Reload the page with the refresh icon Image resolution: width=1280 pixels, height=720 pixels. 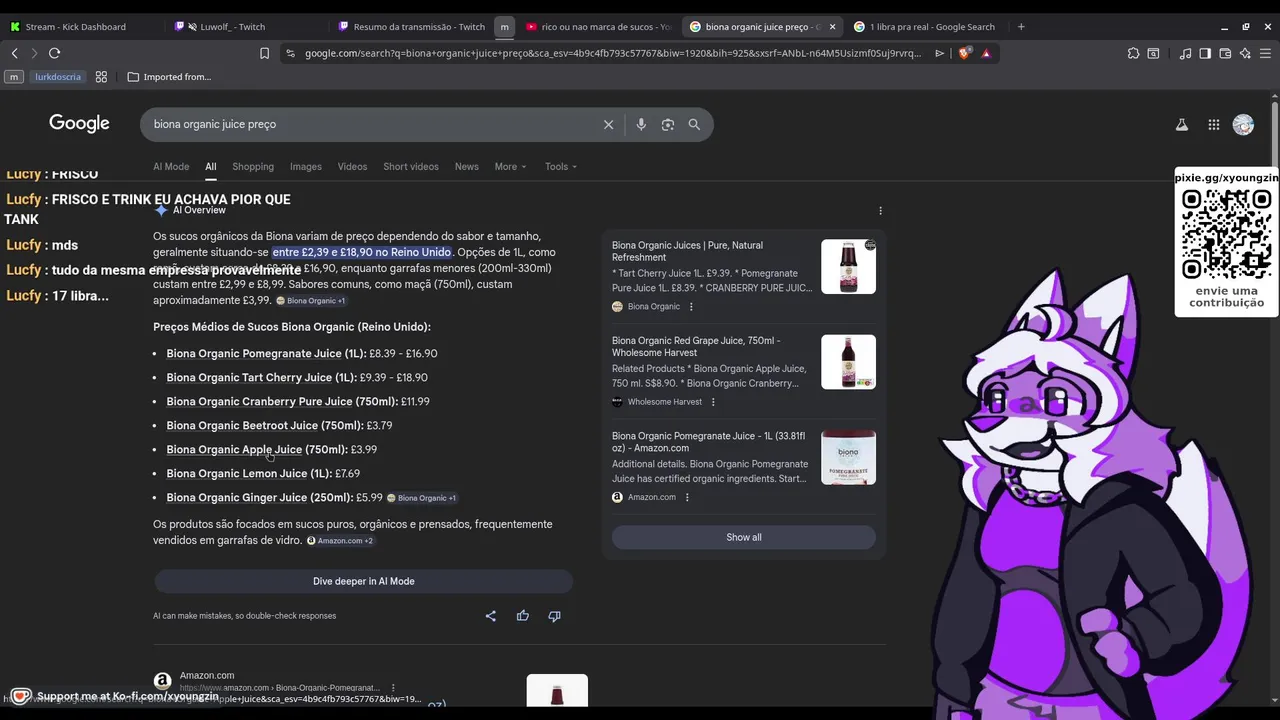54,53
